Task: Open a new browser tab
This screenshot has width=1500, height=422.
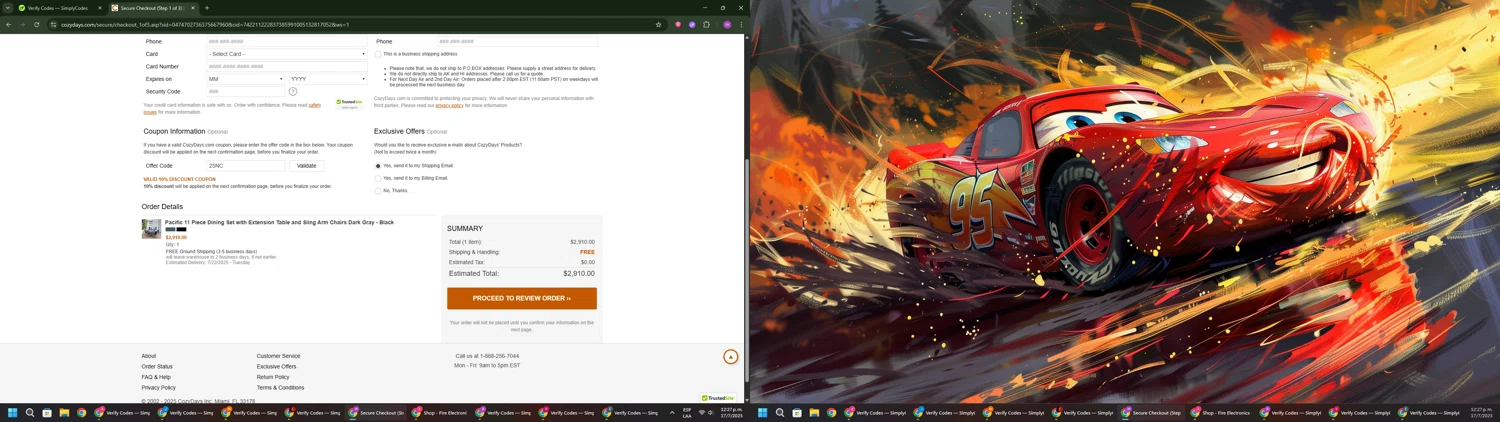Action: 207,8
